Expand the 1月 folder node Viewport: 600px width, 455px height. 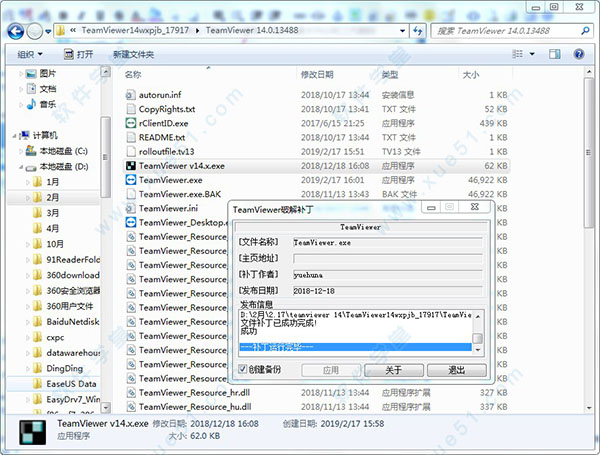click(28, 182)
